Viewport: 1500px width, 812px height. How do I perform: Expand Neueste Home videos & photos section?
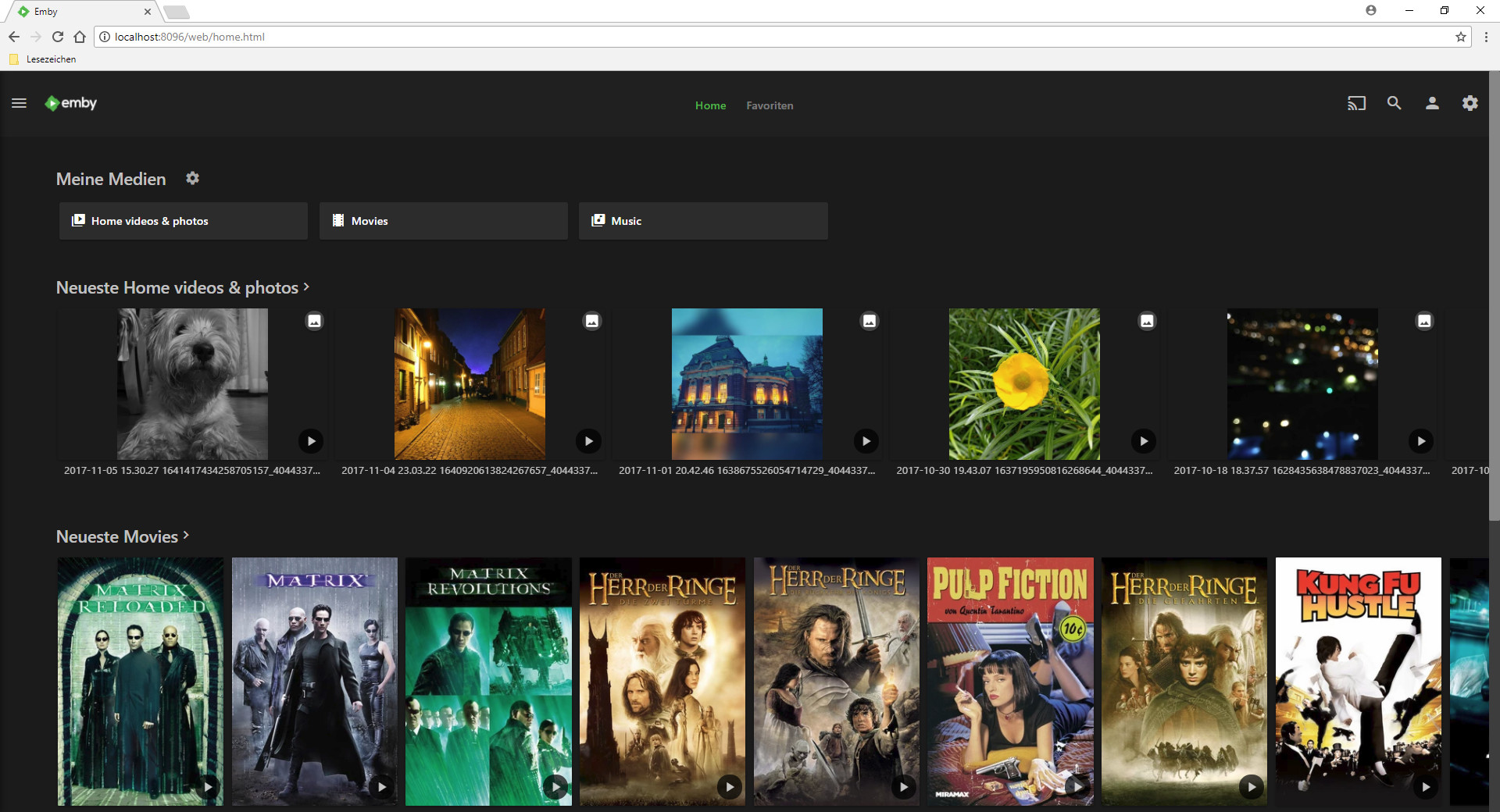pos(183,287)
